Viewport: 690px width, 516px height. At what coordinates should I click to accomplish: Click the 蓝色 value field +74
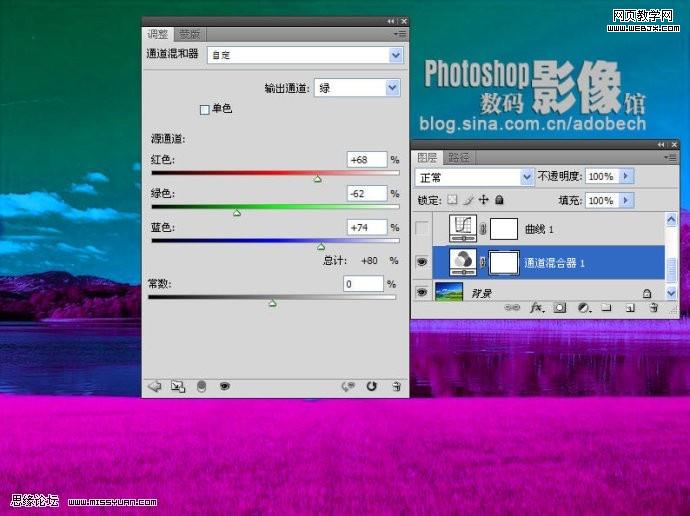367,227
